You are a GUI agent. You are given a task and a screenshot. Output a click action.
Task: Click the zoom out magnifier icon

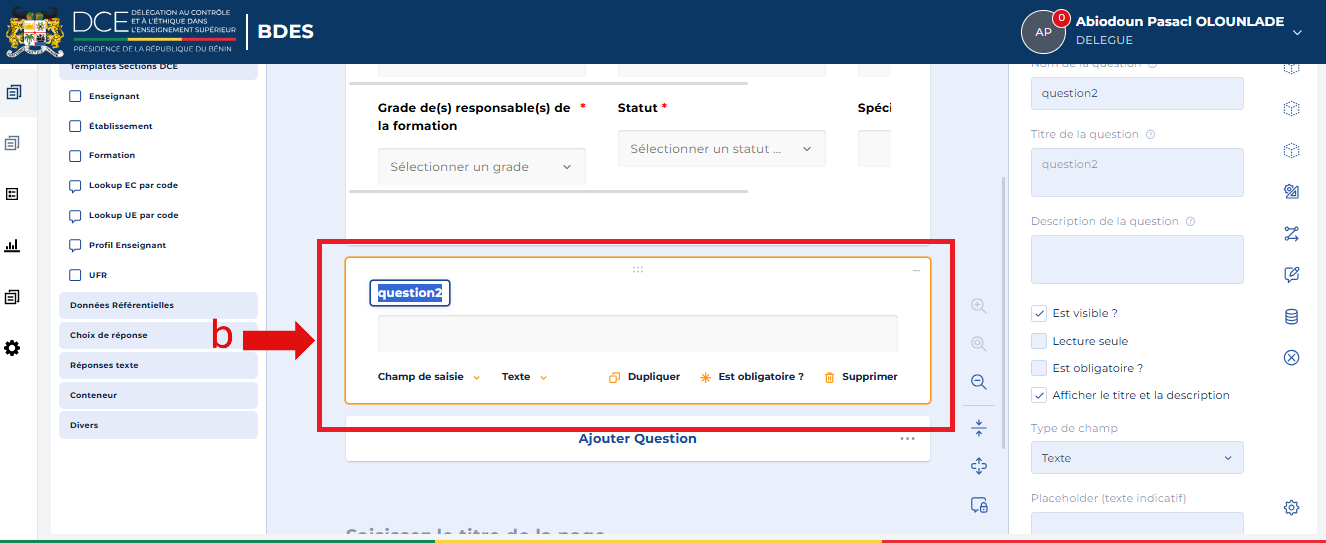point(979,382)
